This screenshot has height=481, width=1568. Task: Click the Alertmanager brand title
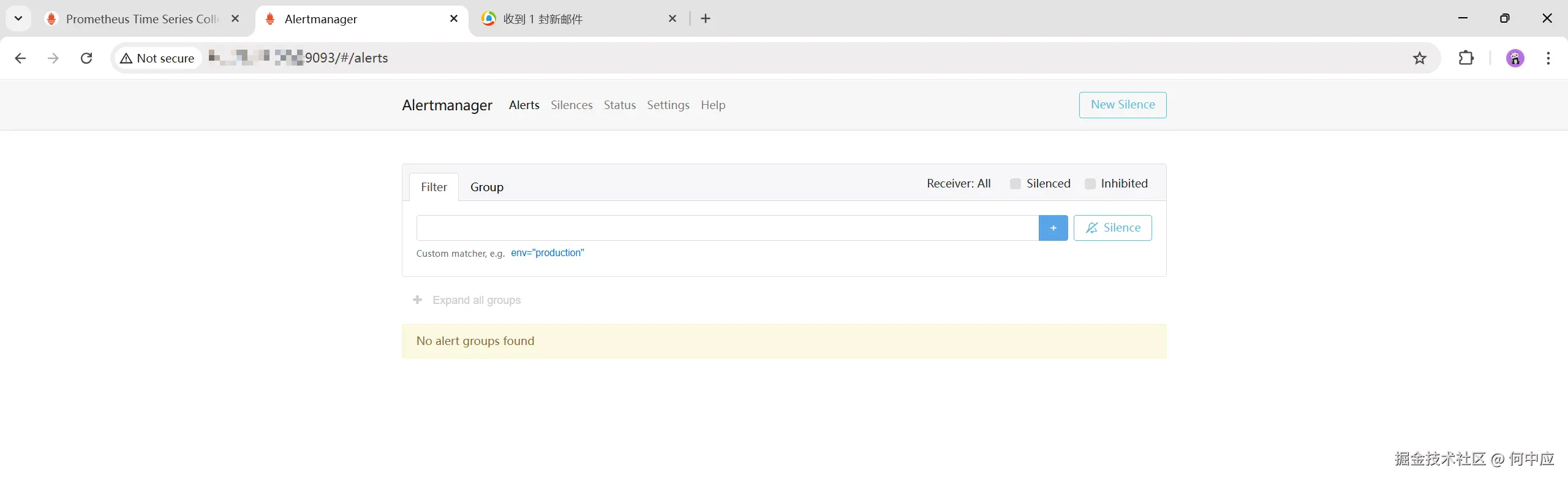[447, 105]
